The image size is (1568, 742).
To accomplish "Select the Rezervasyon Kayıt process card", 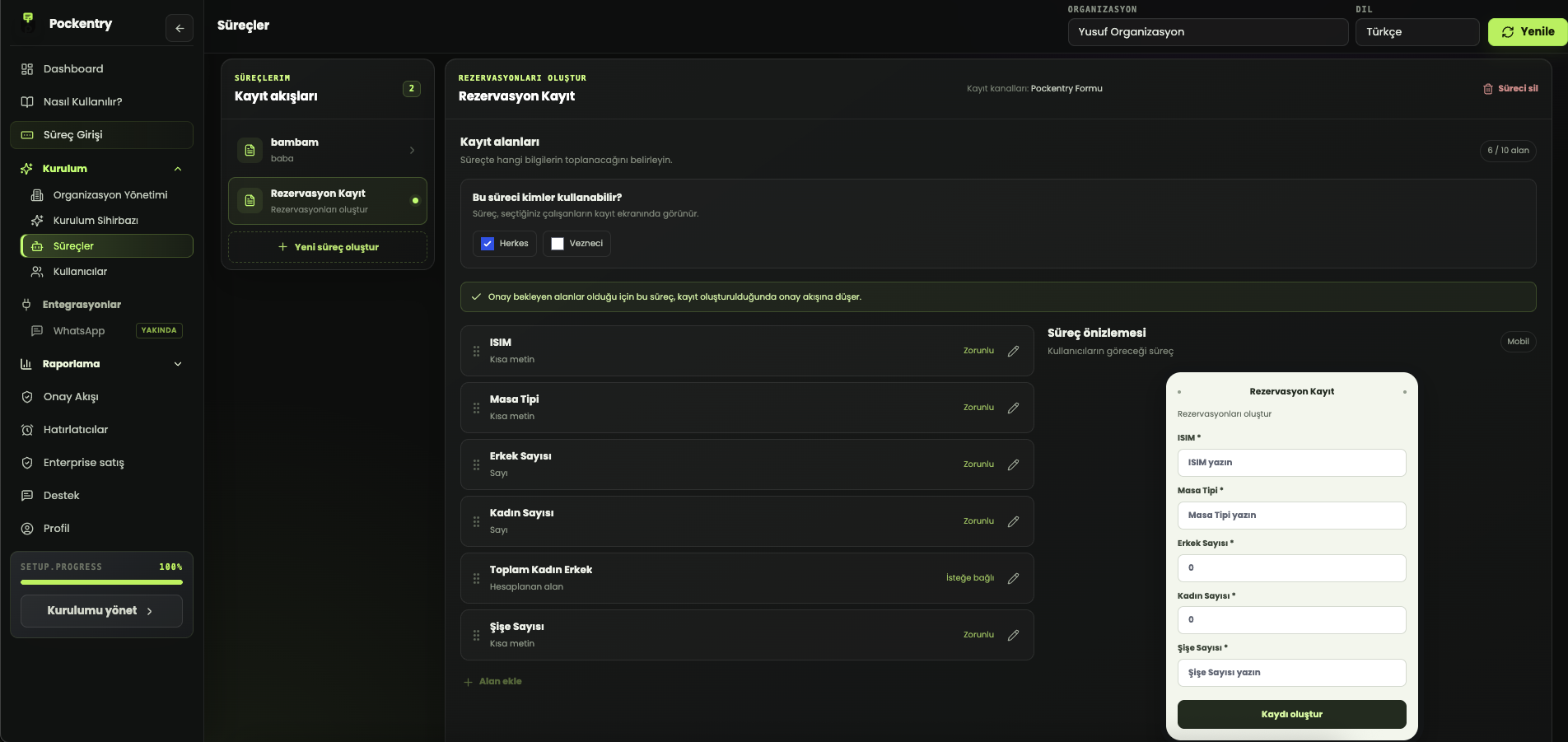I will [328, 201].
